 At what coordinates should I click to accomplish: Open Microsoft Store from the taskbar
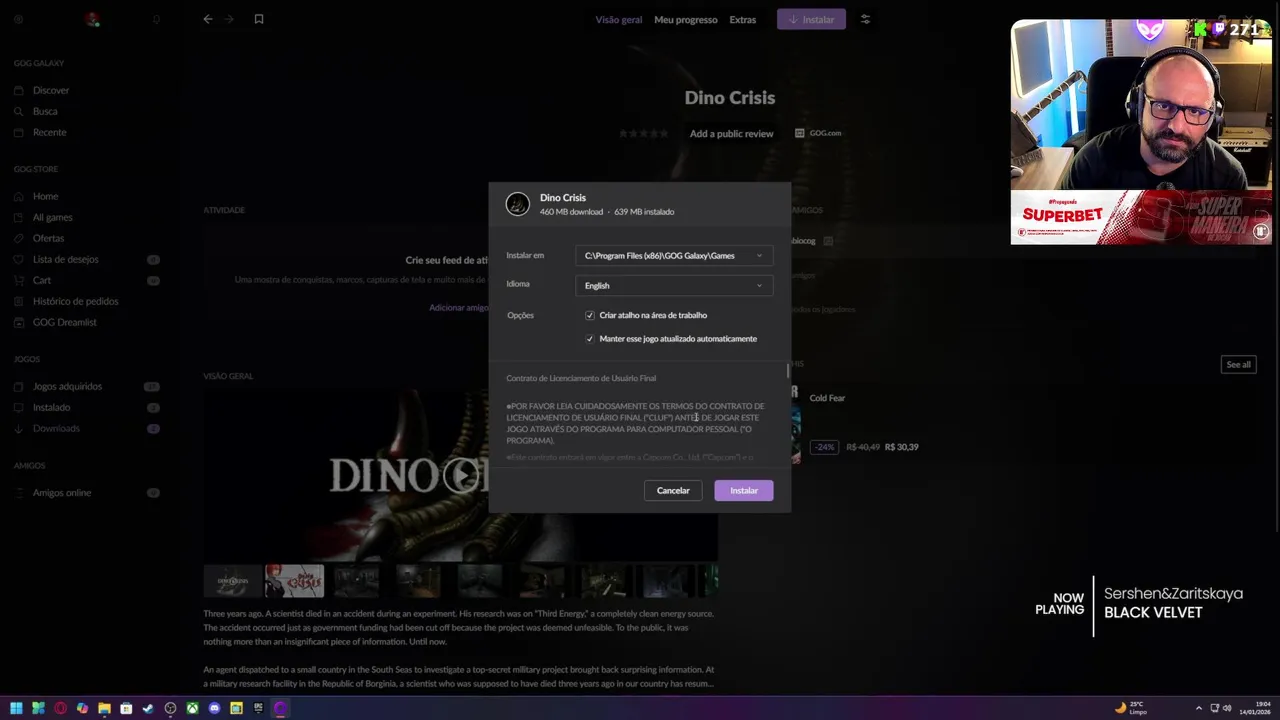click(126, 708)
